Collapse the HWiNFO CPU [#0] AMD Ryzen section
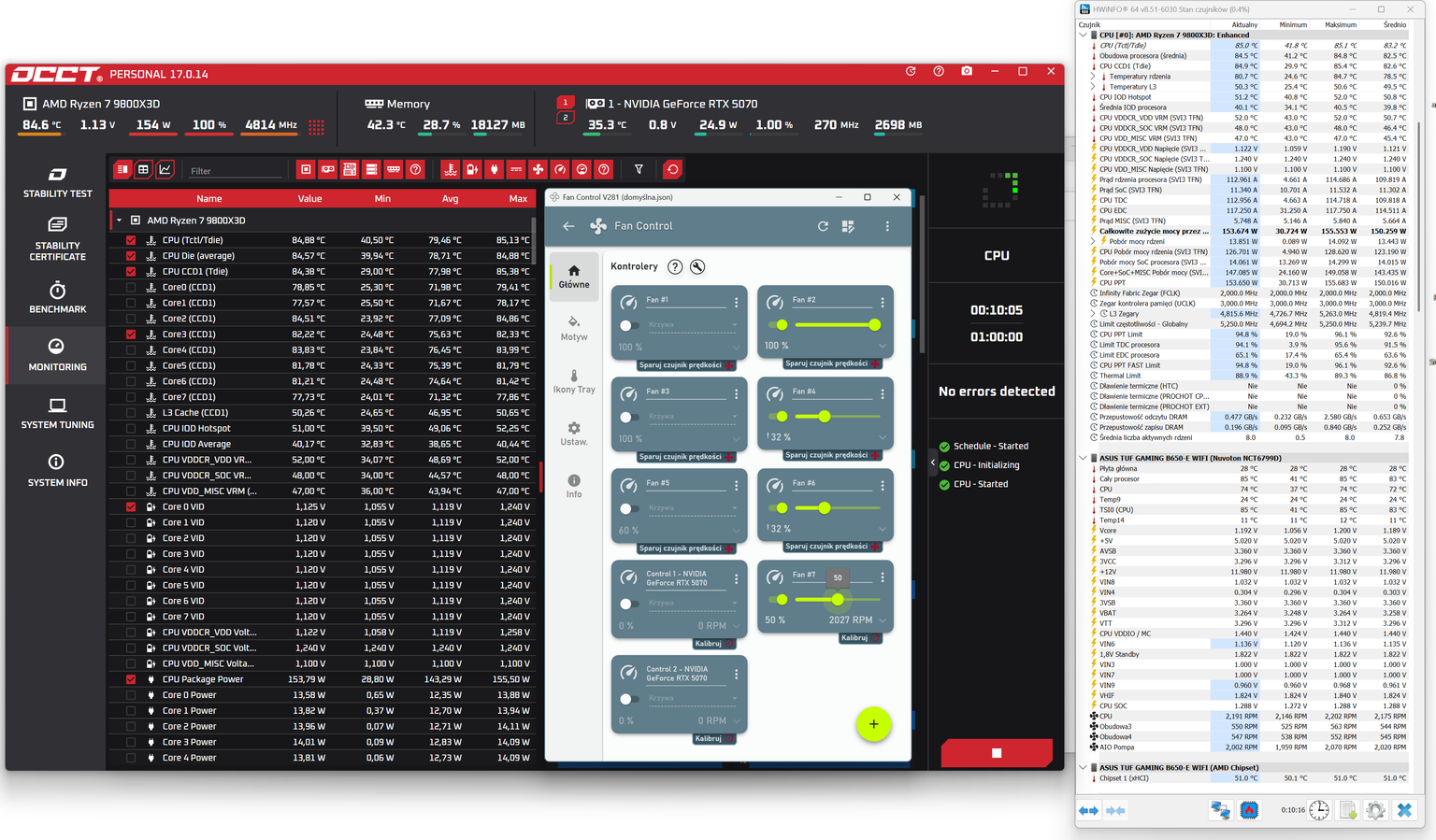 (x=1084, y=36)
